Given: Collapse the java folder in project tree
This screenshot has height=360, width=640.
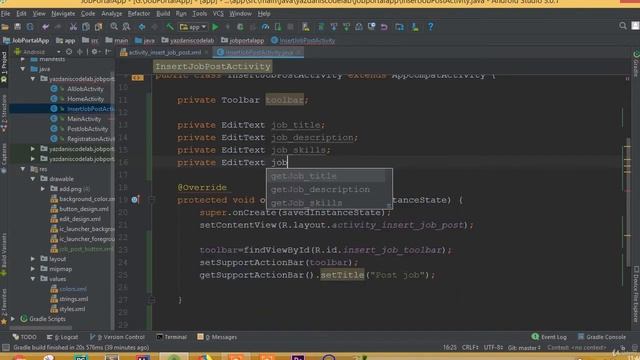Looking at the screenshot, I should (x=23, y=69).
